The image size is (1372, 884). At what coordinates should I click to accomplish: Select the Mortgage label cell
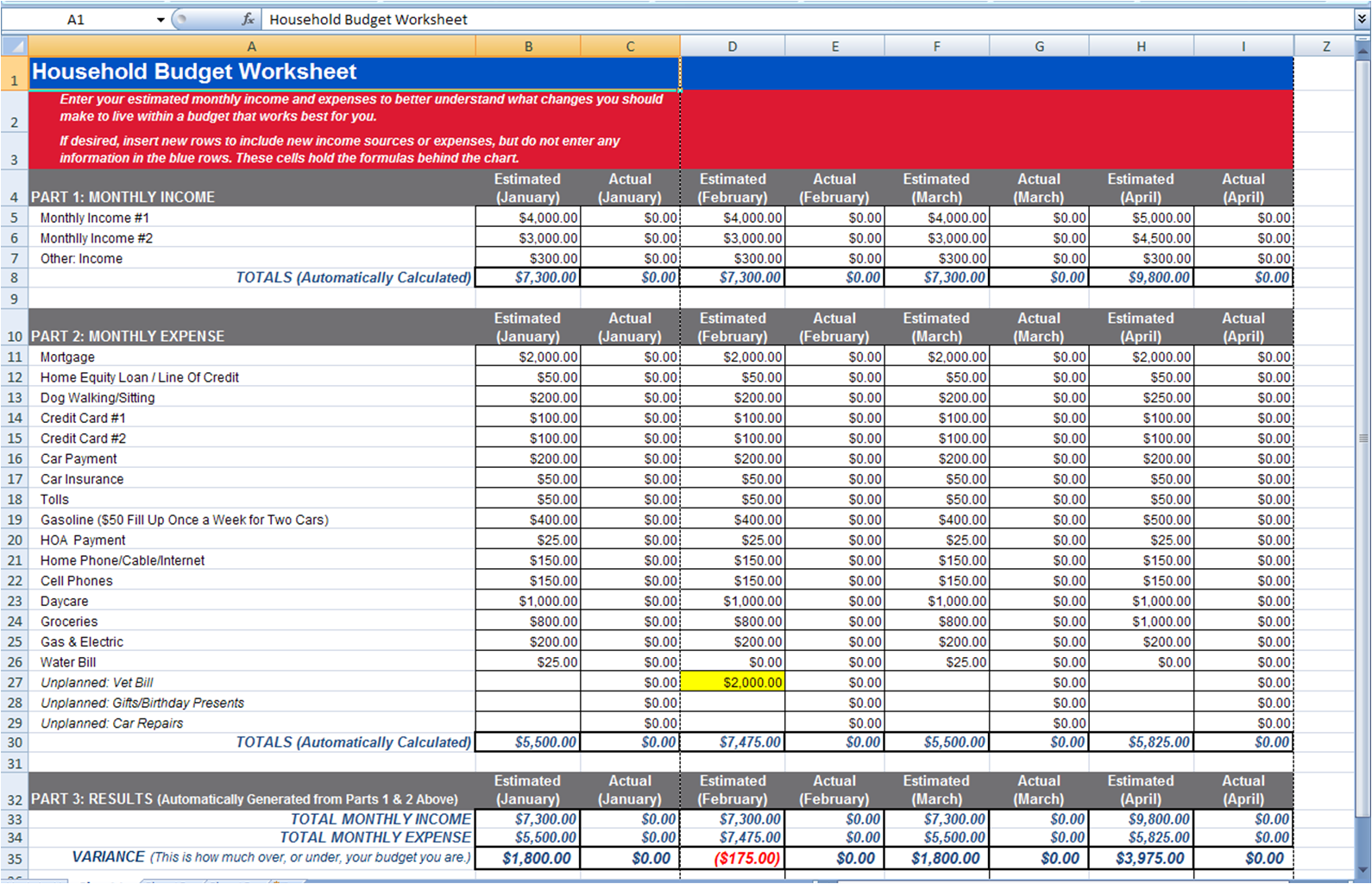coord(251,357)
